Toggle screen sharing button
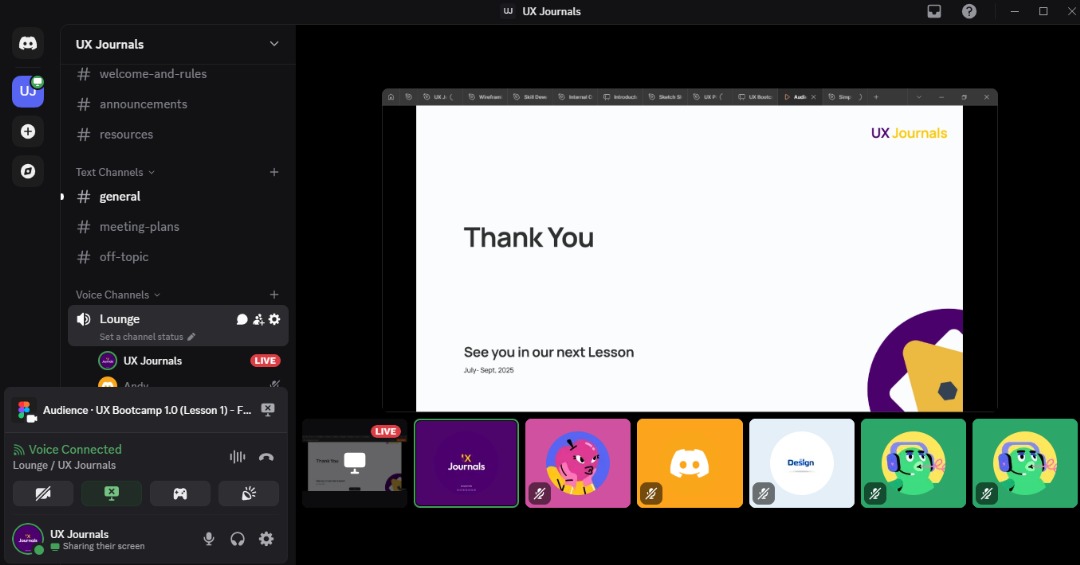This screenshot has height=565, width=1080. click(112, 493)
